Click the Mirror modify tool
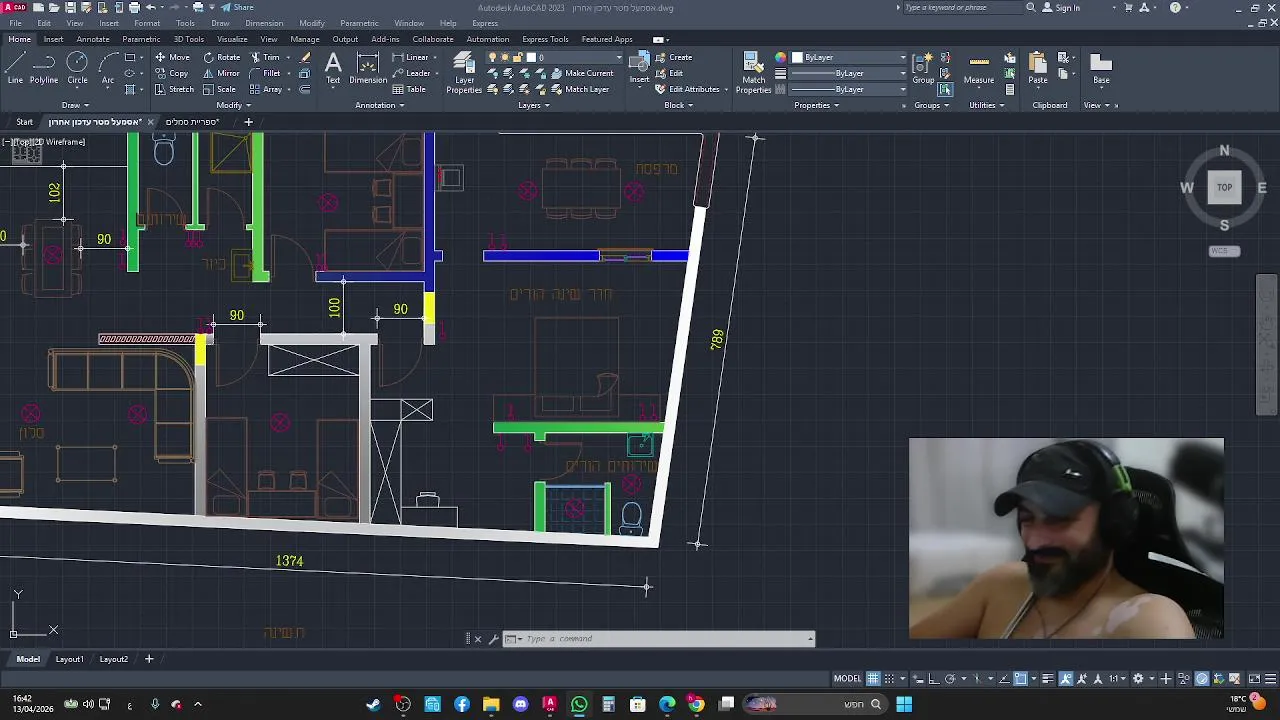 221,73
